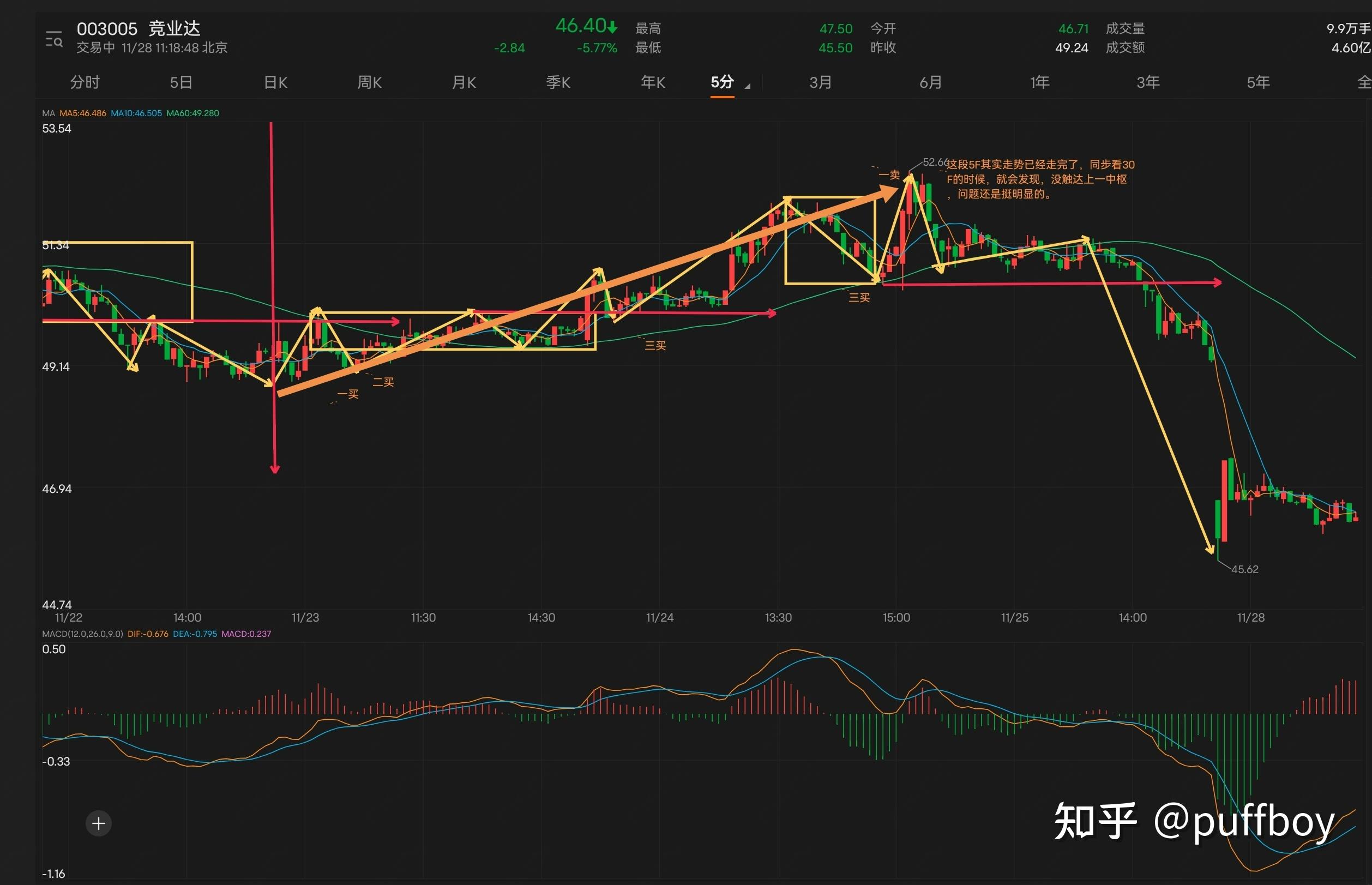Click the 成交量 value 9.9万手
The width and height of the screenshot is (1372, 885).
click(1349, 29)
